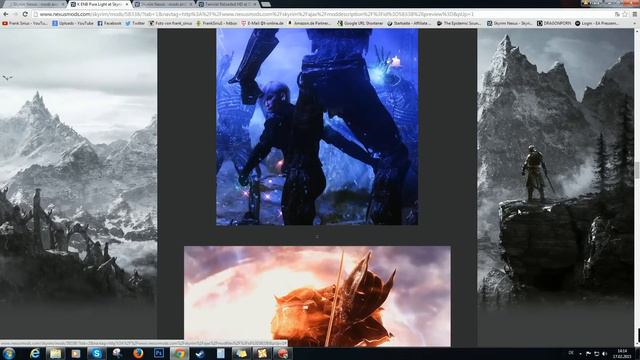Open the Uploads - YouTube bookmark
This screenshot has width=640, height=360.
point(73,23)
